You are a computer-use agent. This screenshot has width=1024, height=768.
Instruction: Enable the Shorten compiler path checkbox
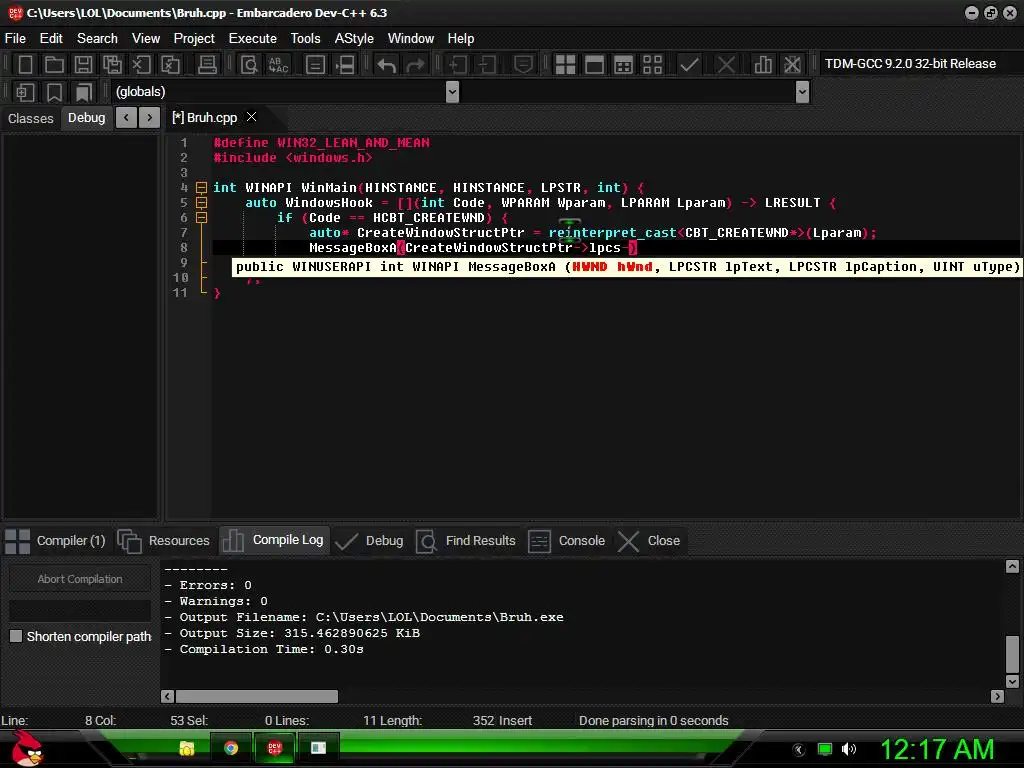click(16, 636)
